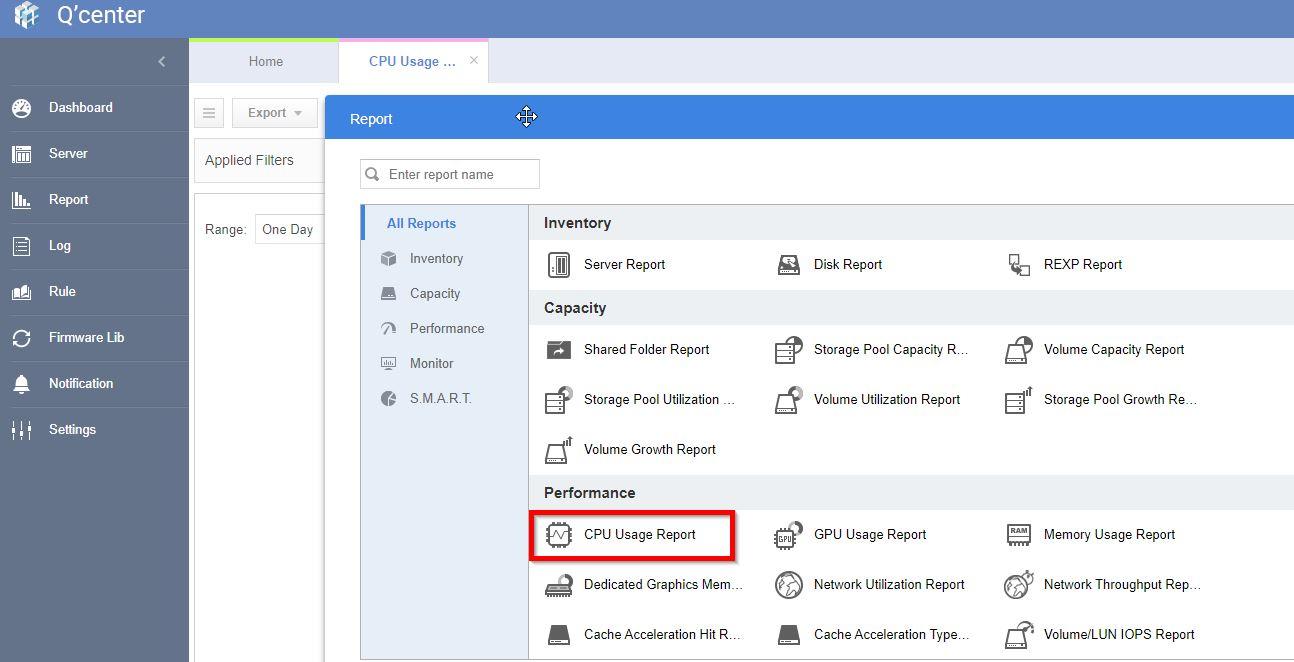
Task: Click the Performance section heading
Action: tap(589, 493)
